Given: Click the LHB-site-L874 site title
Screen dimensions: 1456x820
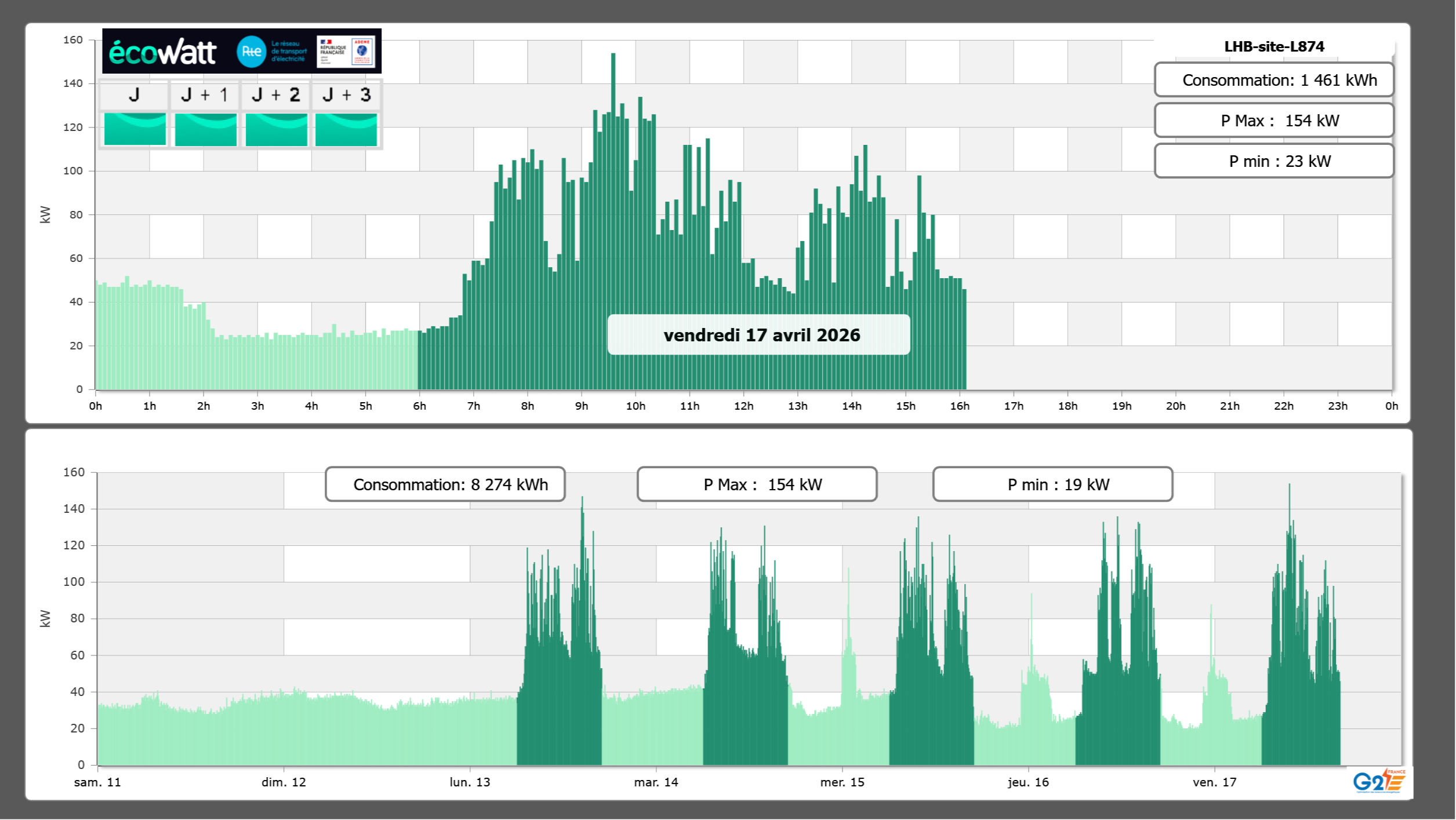Looking at the screenshot, I should 1274,46.
